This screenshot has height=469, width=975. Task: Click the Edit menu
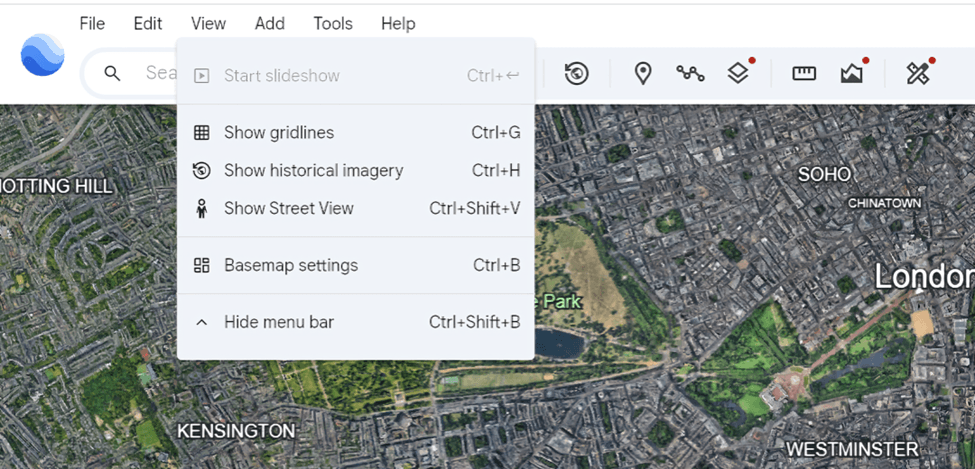(148, 23)
